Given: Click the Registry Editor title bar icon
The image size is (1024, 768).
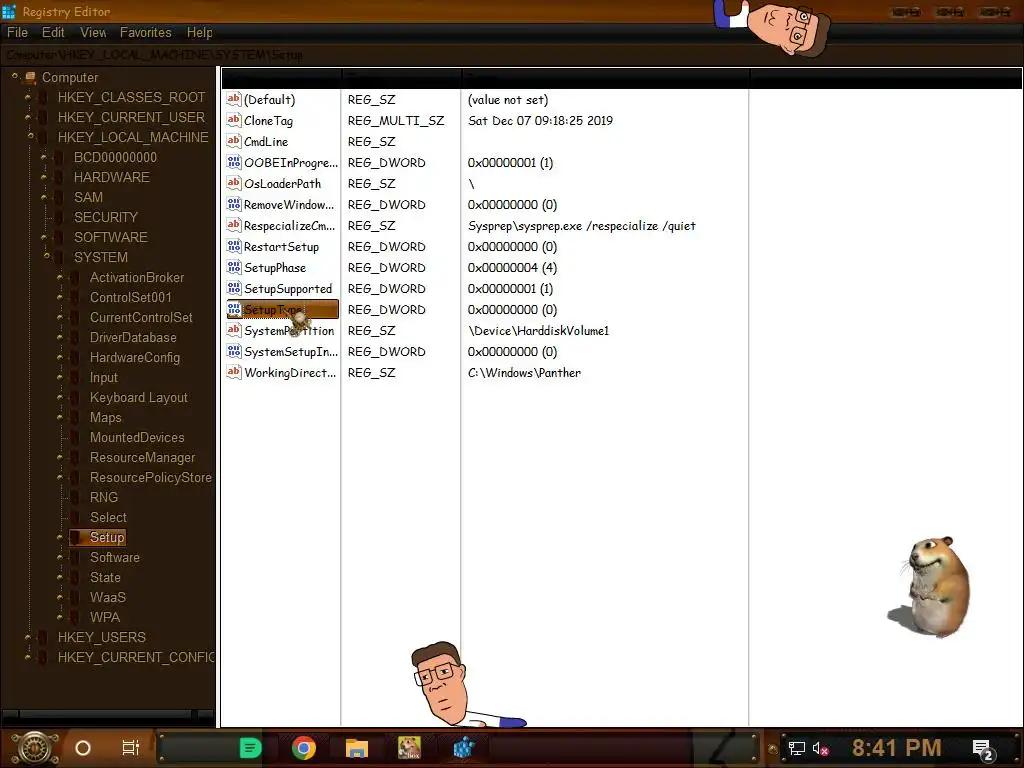Looking at the screenshot, I should 8,11.
